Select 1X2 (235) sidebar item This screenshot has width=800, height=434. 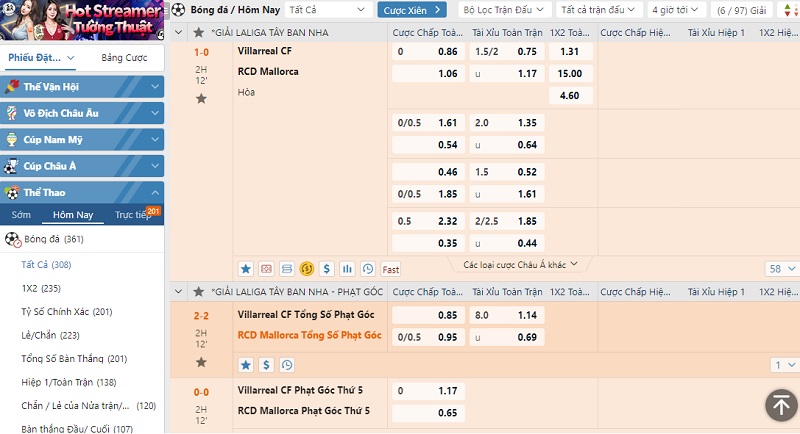41,288
